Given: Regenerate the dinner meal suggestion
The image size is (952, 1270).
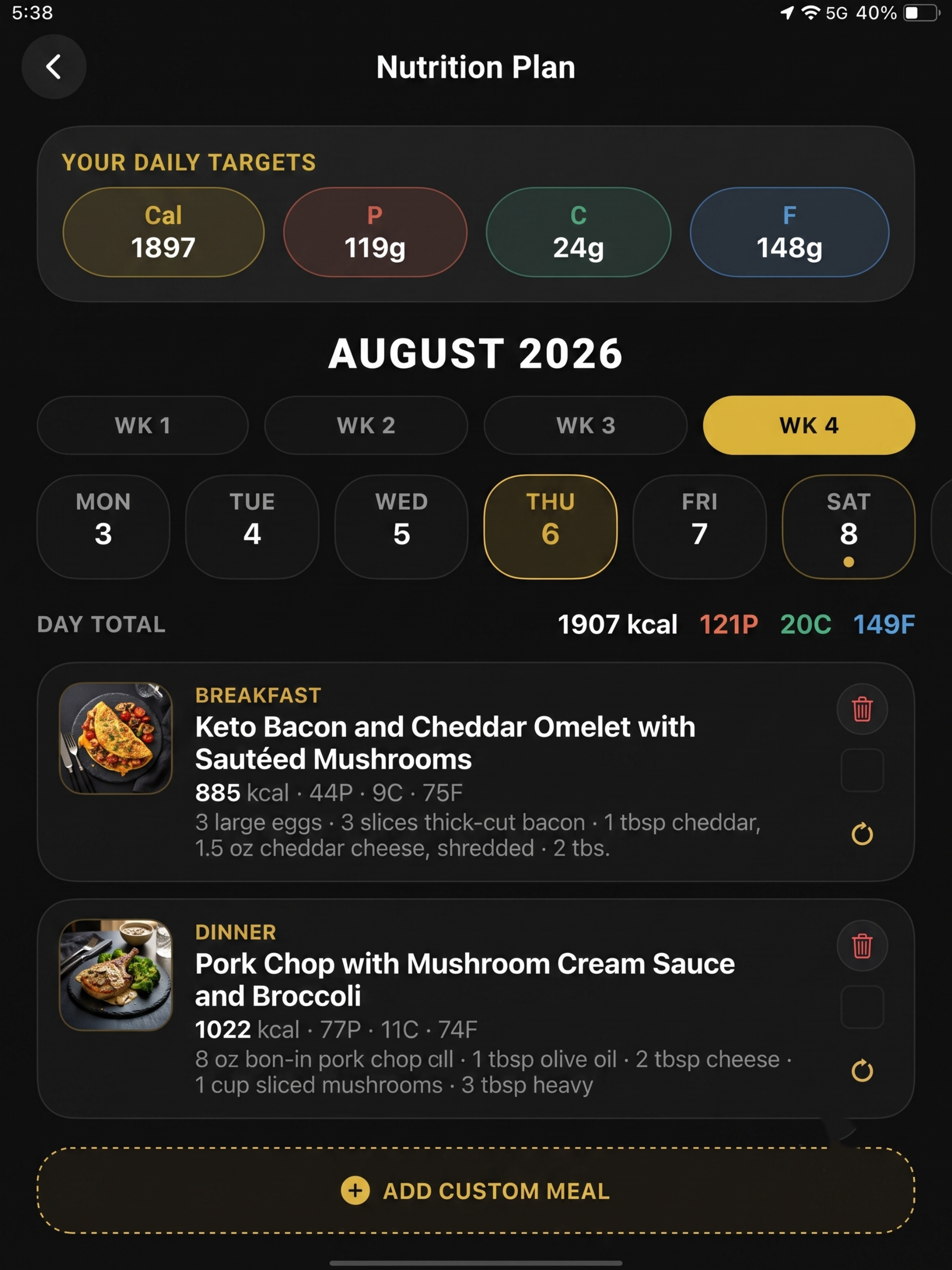Looking at the screenshot, I should click(x=862, y=1070).
